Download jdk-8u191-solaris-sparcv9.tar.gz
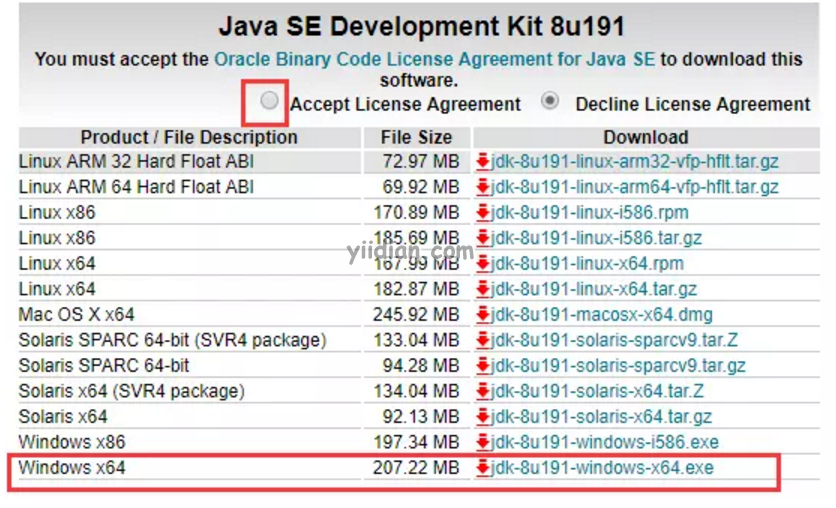 [618, 365]
